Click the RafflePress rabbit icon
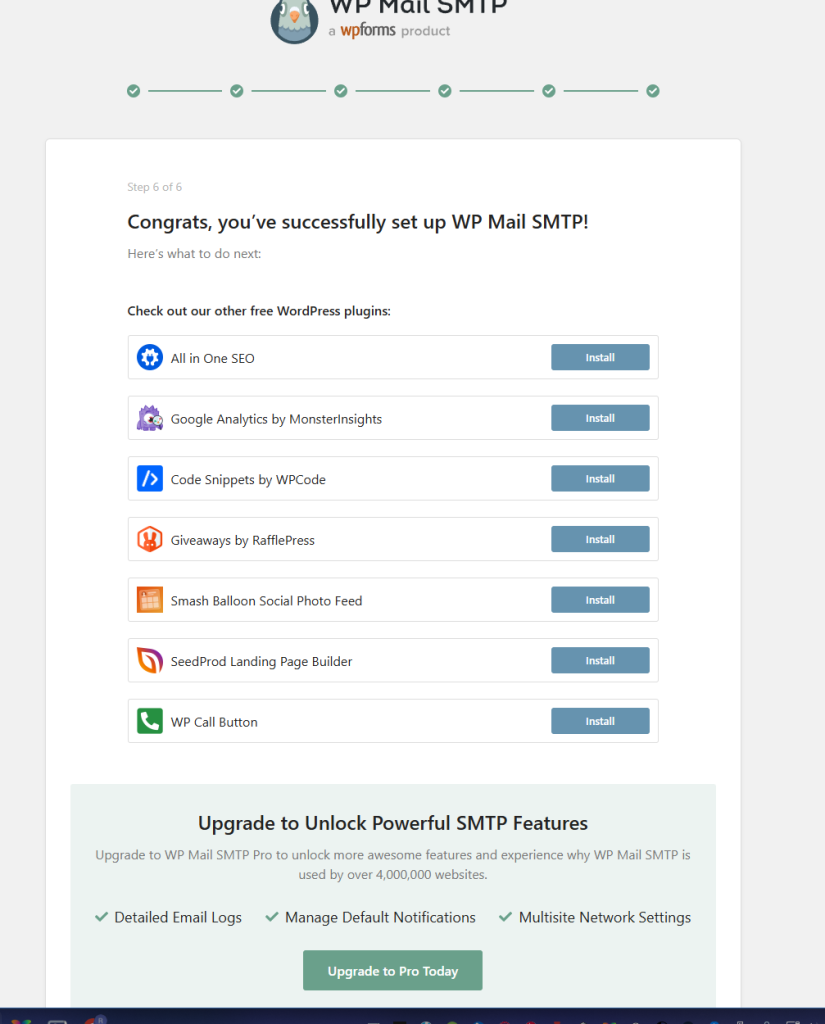This screenshot has width=825, height=1024. pos(150,540)
